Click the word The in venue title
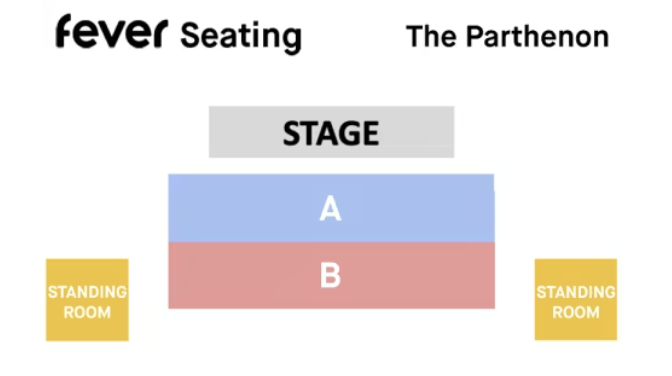This screenshot has height=376, width=672. pyautogui.click(x=431, y=36)
